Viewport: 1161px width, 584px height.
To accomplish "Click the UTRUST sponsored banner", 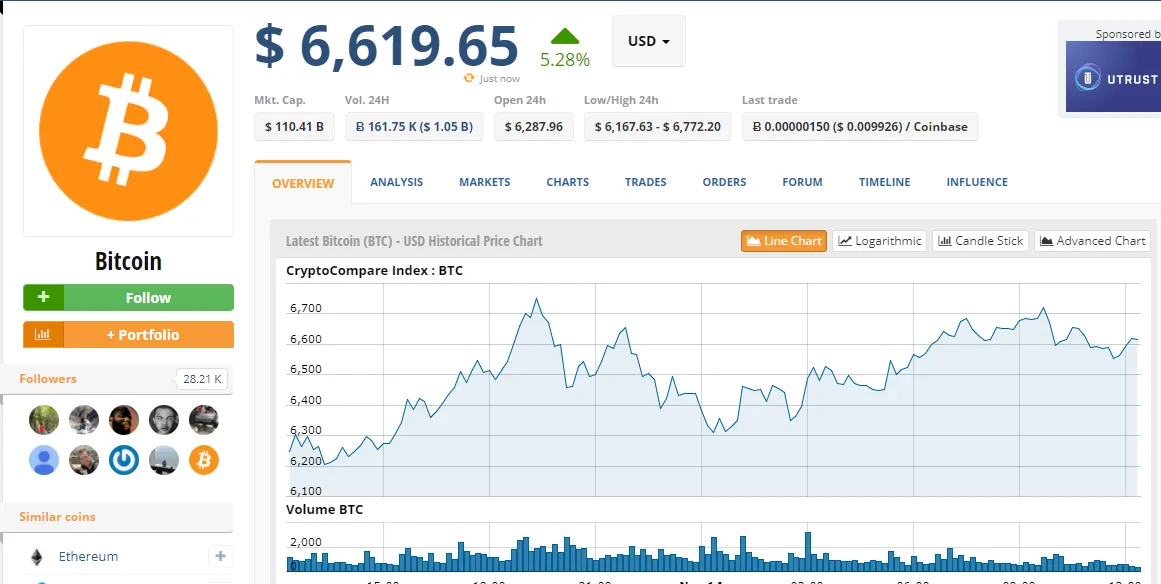I will pos(1113,76).
